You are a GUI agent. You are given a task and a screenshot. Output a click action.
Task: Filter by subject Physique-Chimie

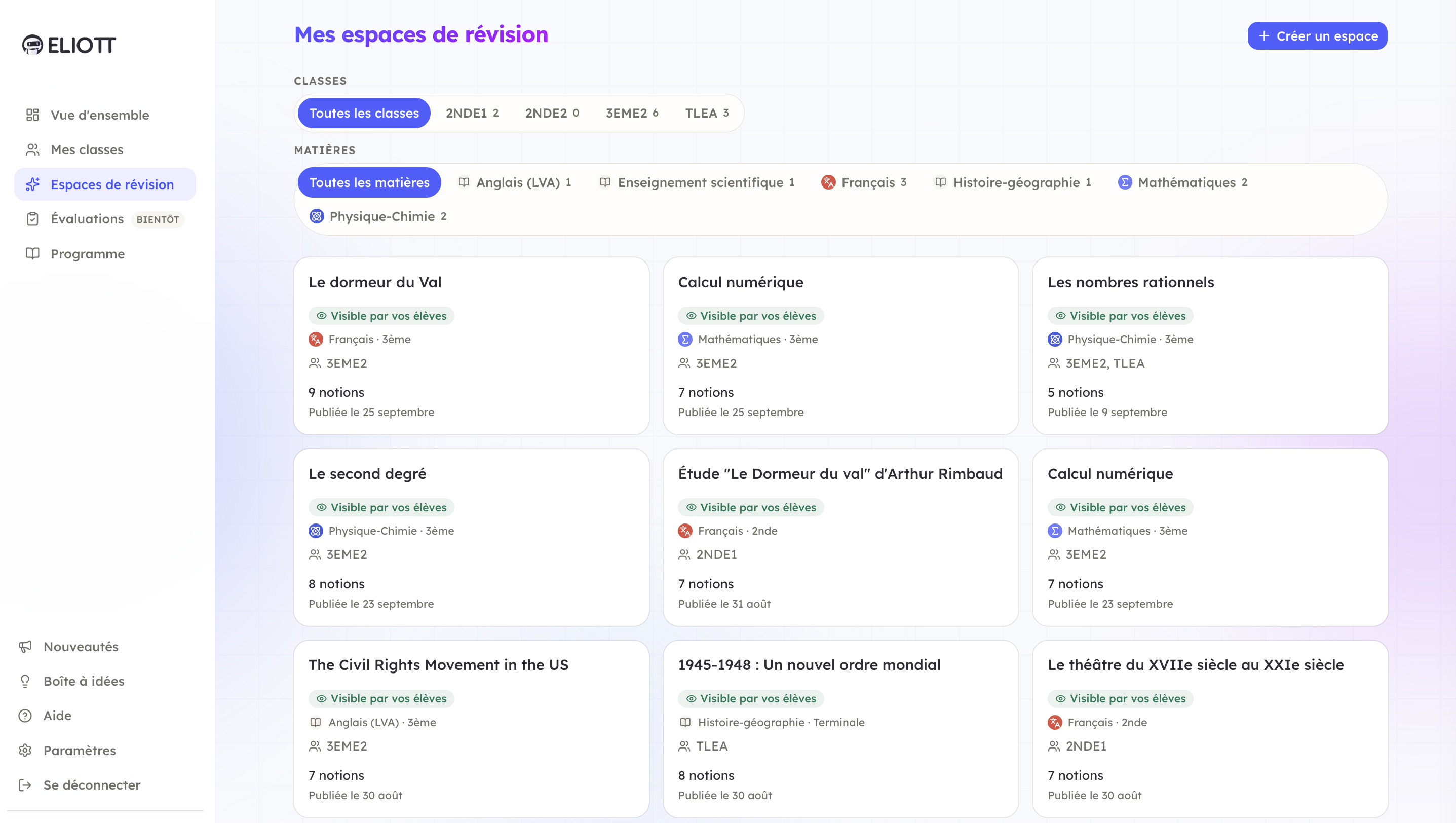pyautogui.click(x=378, y=216)
